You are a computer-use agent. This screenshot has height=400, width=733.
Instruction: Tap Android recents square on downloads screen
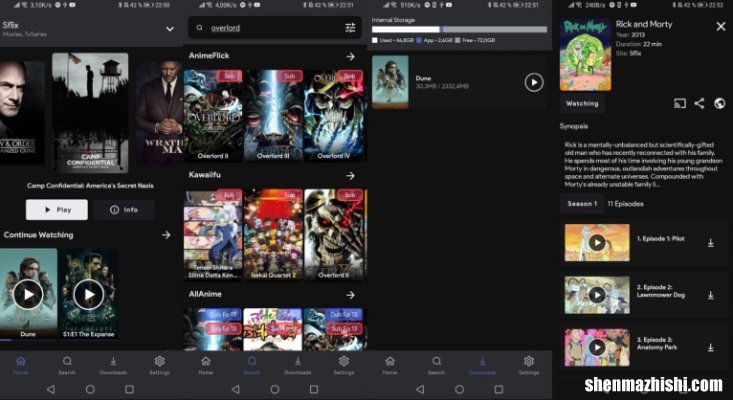click(499, 389)
